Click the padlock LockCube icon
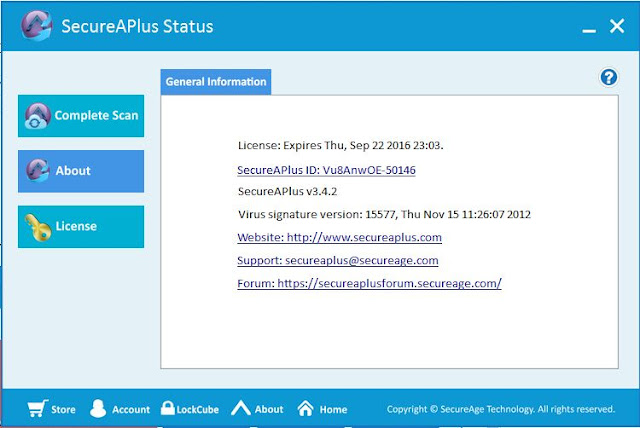 [167, 408]
